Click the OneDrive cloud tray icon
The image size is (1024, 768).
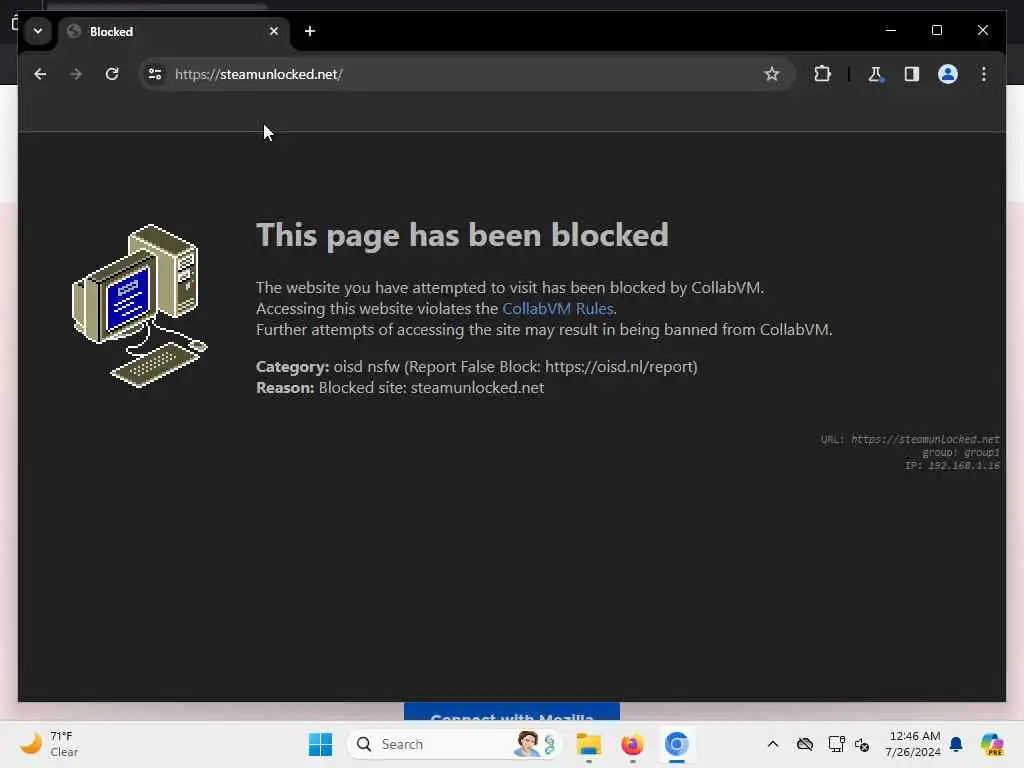click(x=805, y=744)
